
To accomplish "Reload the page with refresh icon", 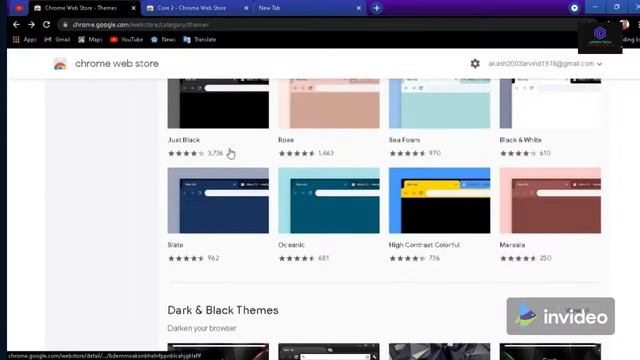I will coord(47,24).
